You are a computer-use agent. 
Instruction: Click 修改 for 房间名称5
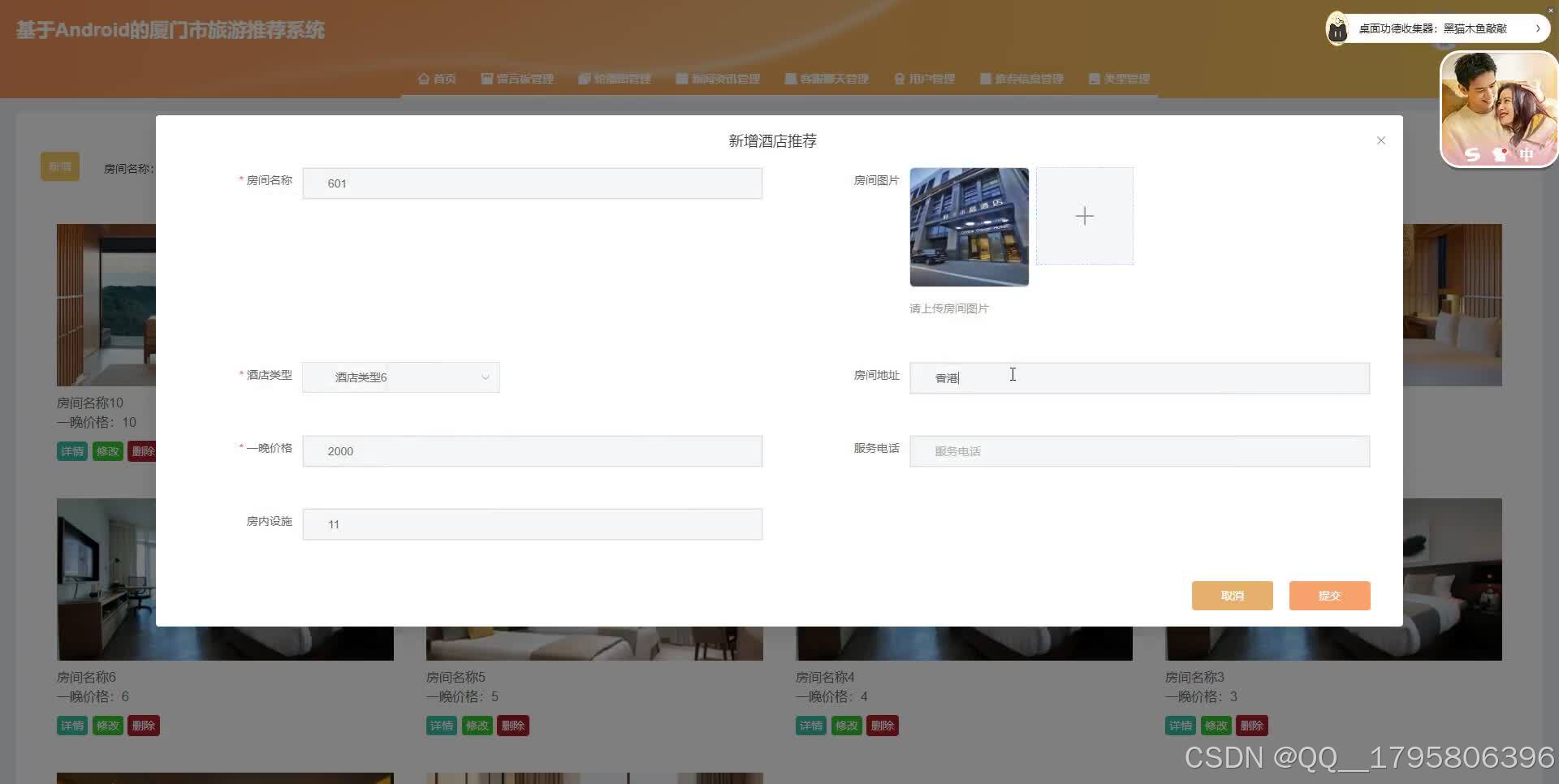[477, 726]
